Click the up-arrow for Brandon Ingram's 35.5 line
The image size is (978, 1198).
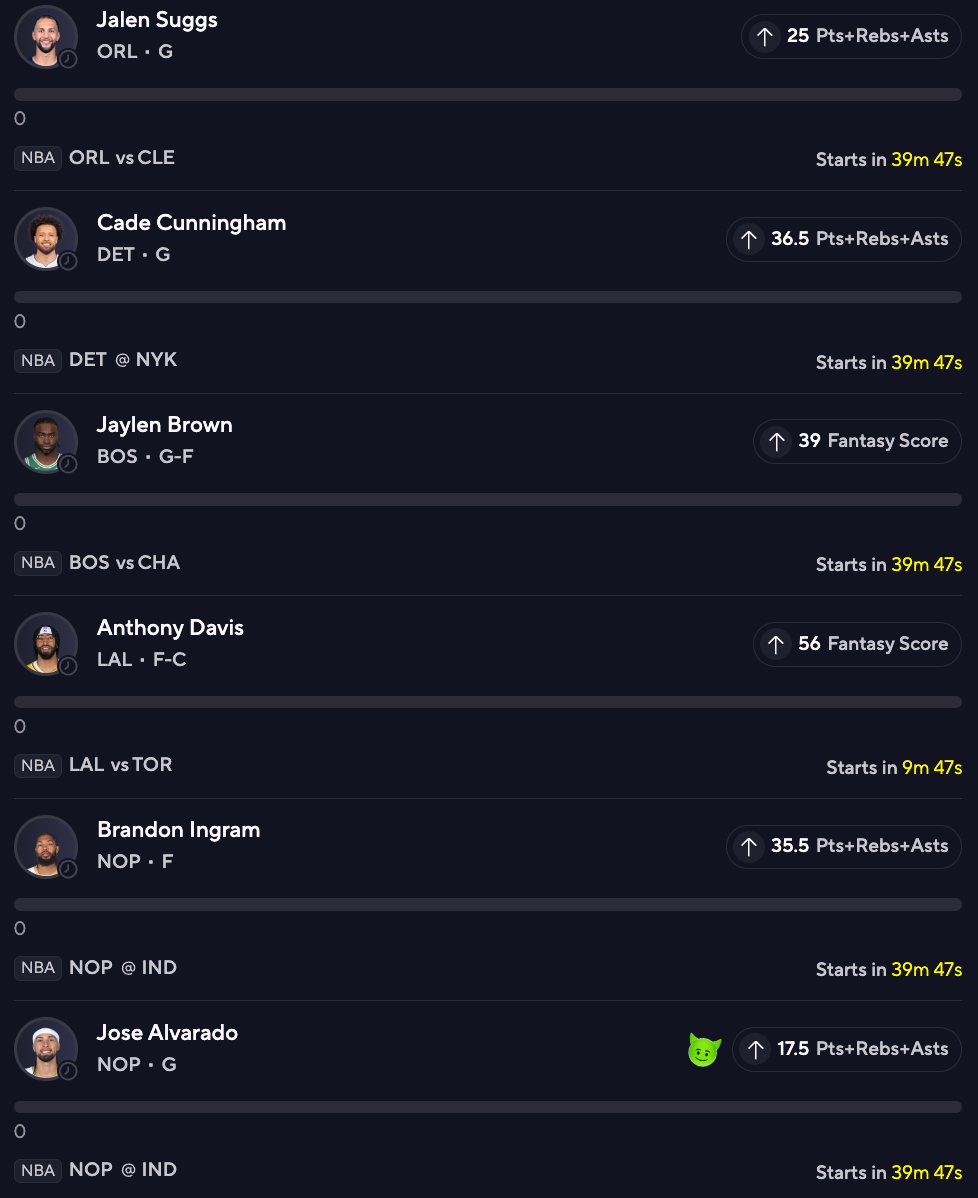tap(749, 846)
